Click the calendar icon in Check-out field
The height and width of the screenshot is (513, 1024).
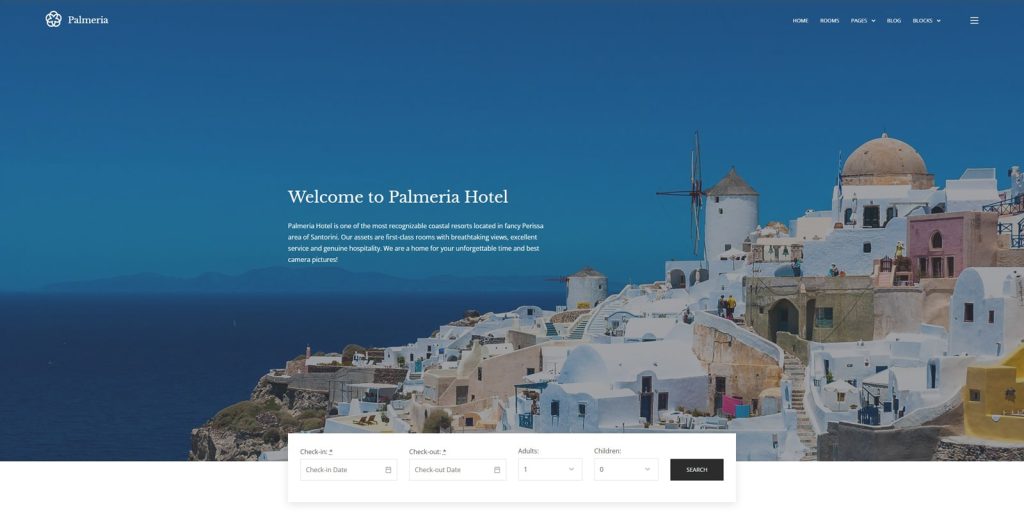(497, 470)
